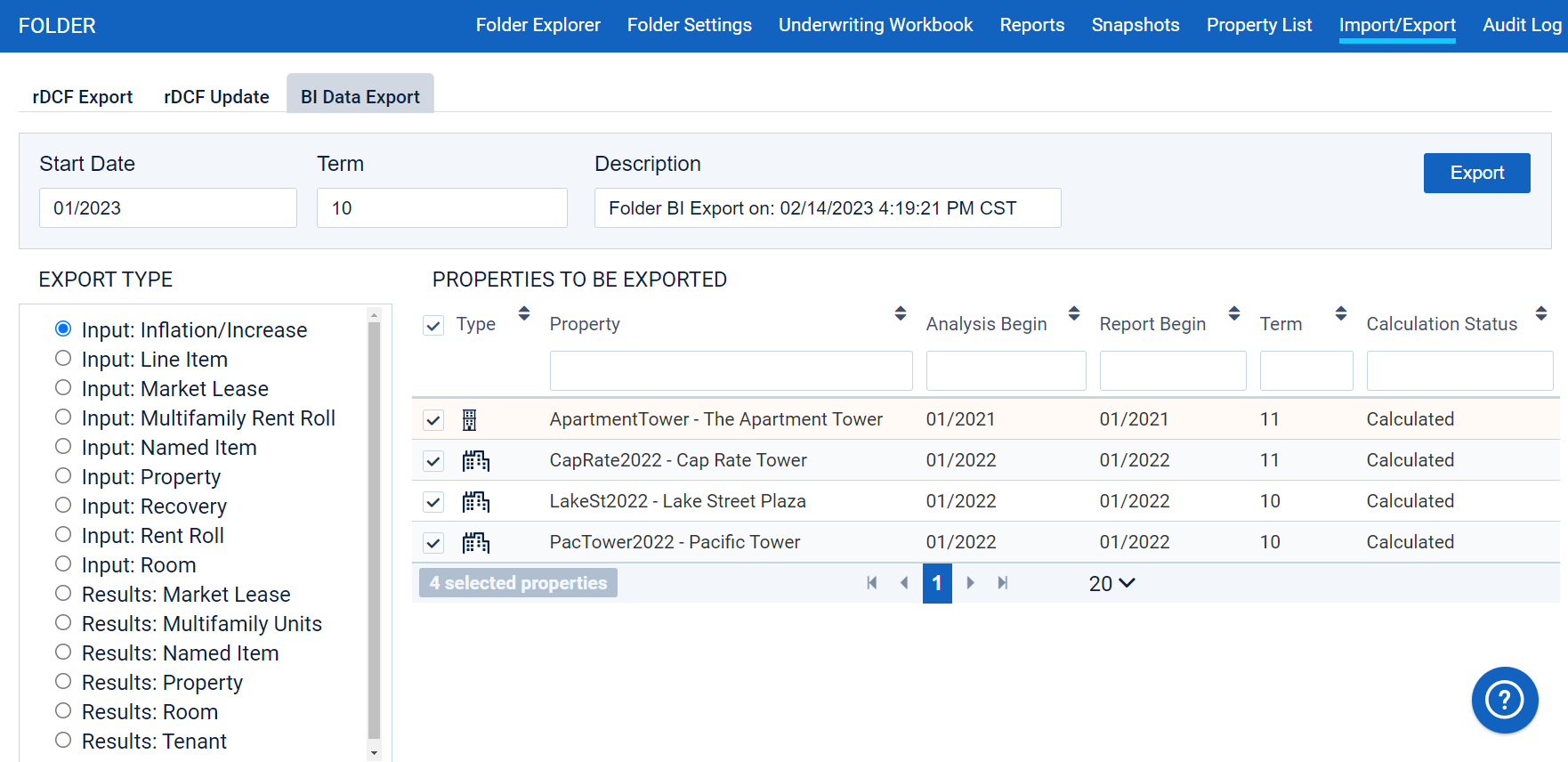Click the CapRate2022 property type icon

tap(476, 461)
